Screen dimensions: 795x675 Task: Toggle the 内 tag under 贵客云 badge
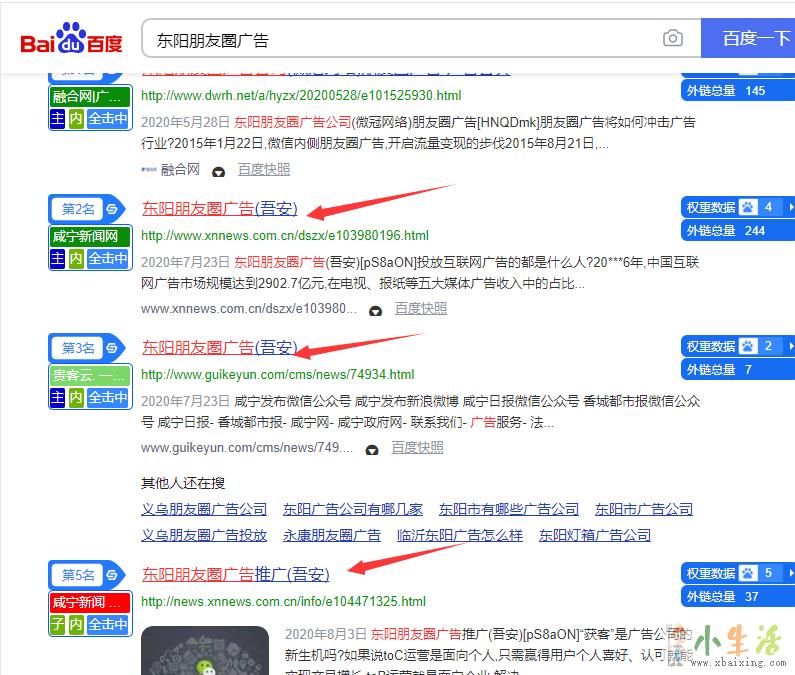(x=76, y=397)
